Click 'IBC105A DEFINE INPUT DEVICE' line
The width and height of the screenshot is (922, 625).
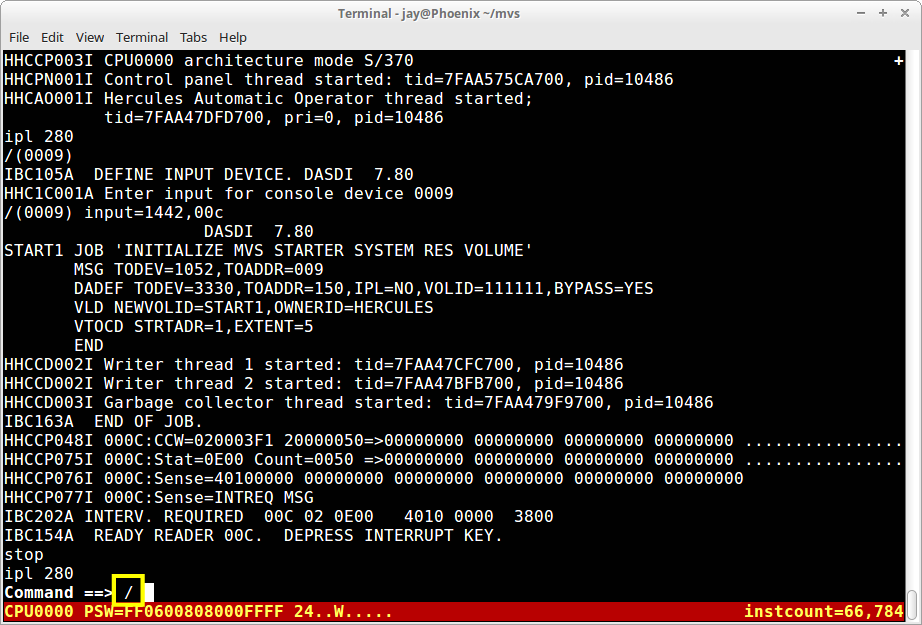click(209, 175)
